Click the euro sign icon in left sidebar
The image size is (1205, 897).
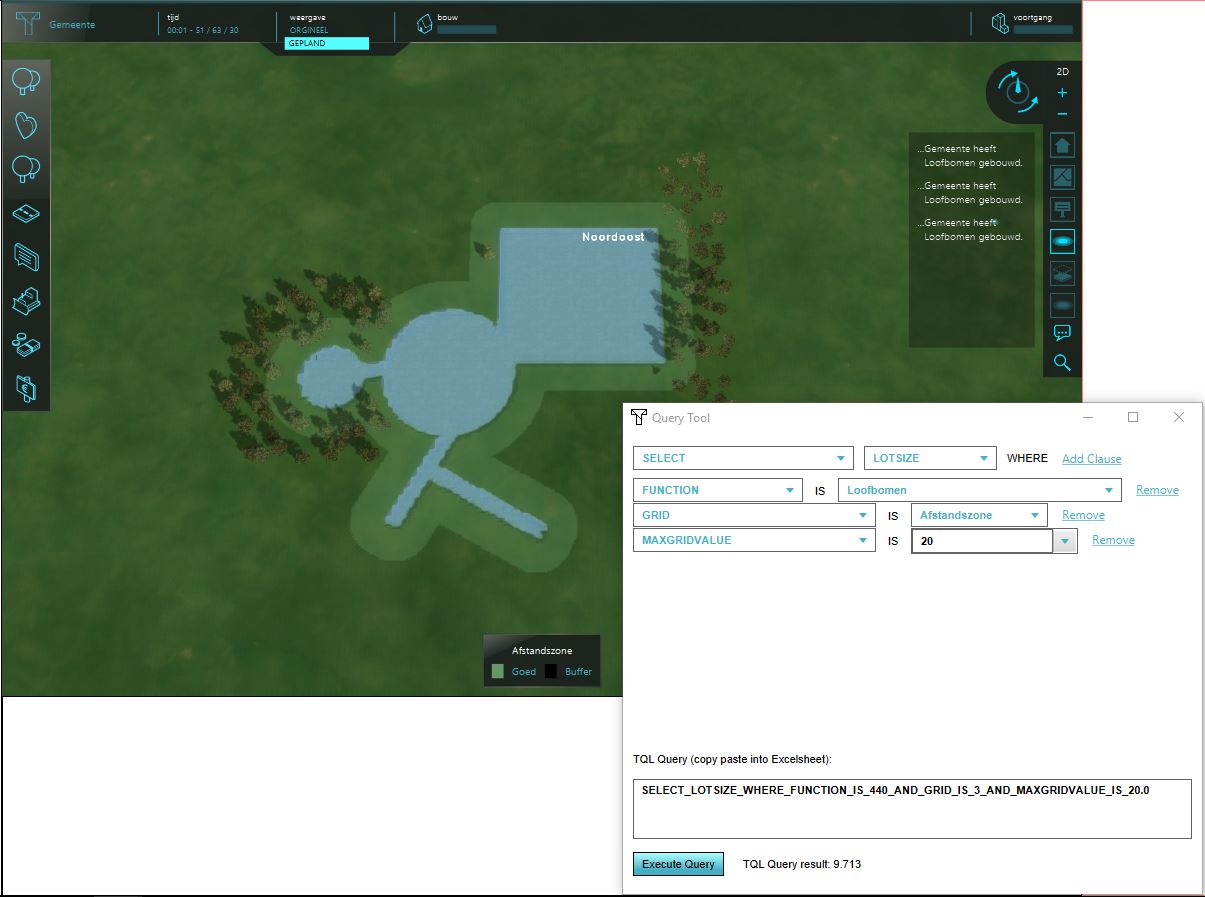[x=26, y=389]
